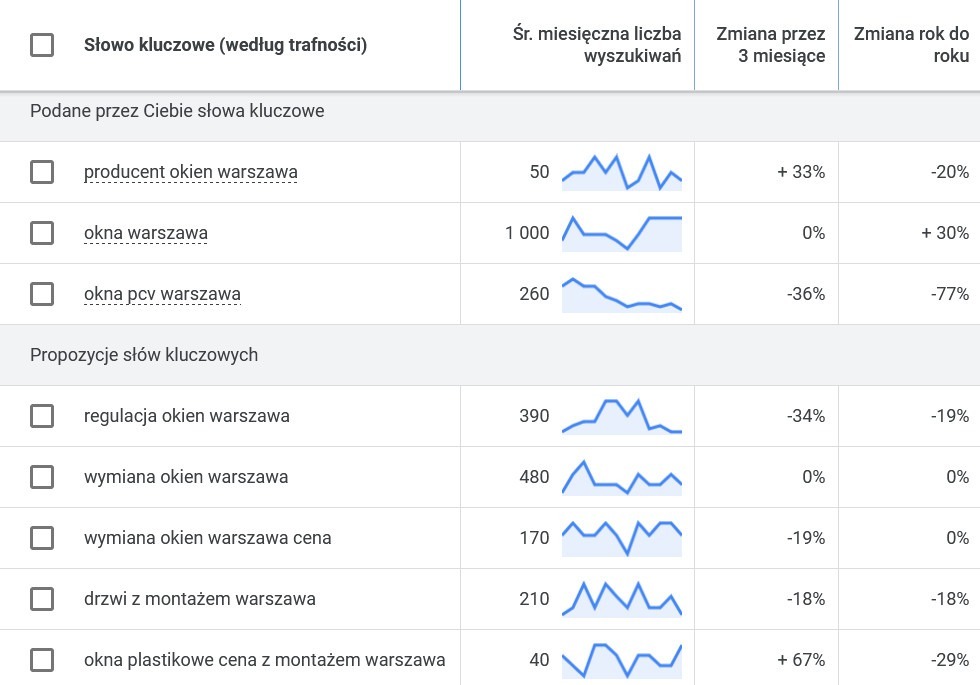Screen dimensions: 980x685
Task: Check the 'producent okien warszawa' row checkbox
Action: pos(42,172)
